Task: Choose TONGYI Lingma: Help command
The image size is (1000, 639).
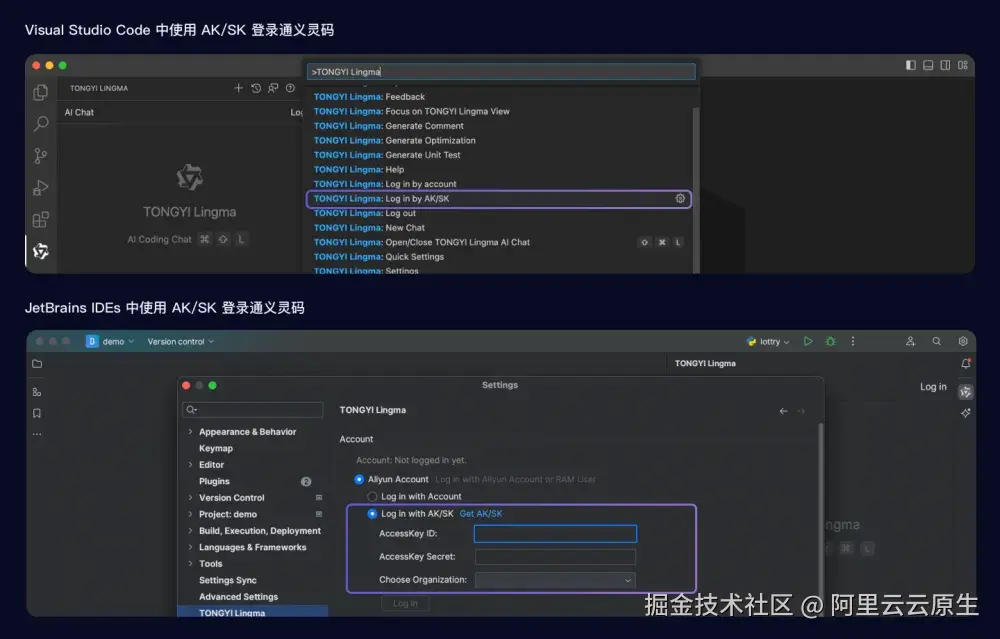Action: point(499,170)
